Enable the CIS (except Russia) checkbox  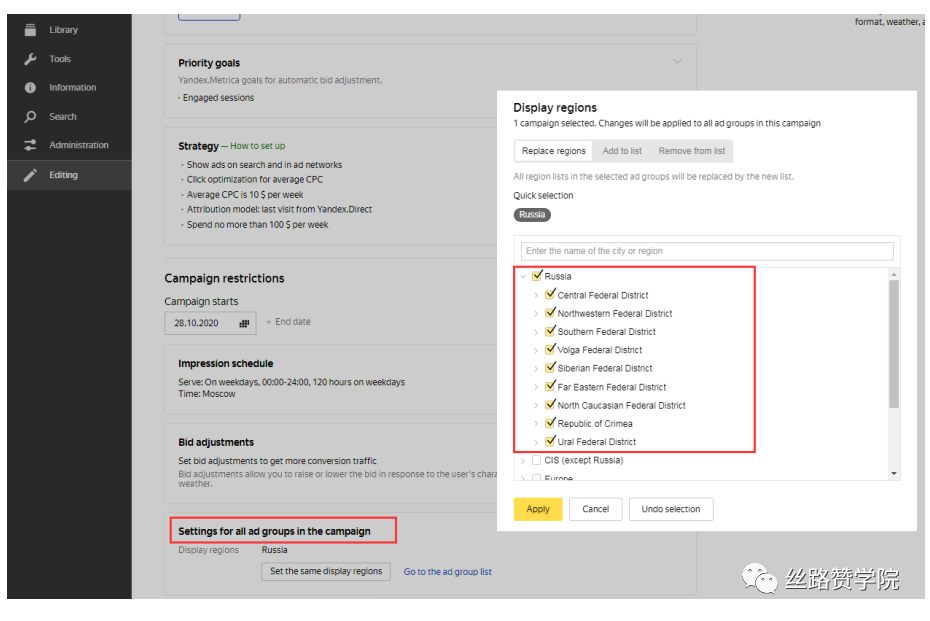coord(536,459)
